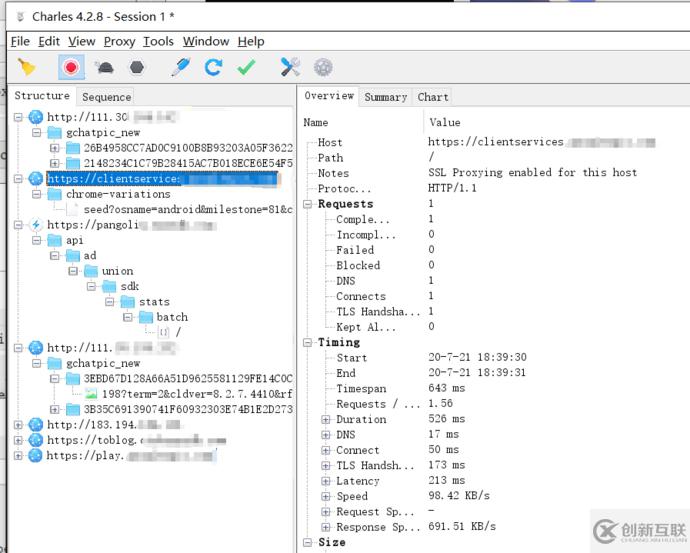
Task: Click globe icon of https://toblog host
Action: pyautogui.click(x=36, y=440)
